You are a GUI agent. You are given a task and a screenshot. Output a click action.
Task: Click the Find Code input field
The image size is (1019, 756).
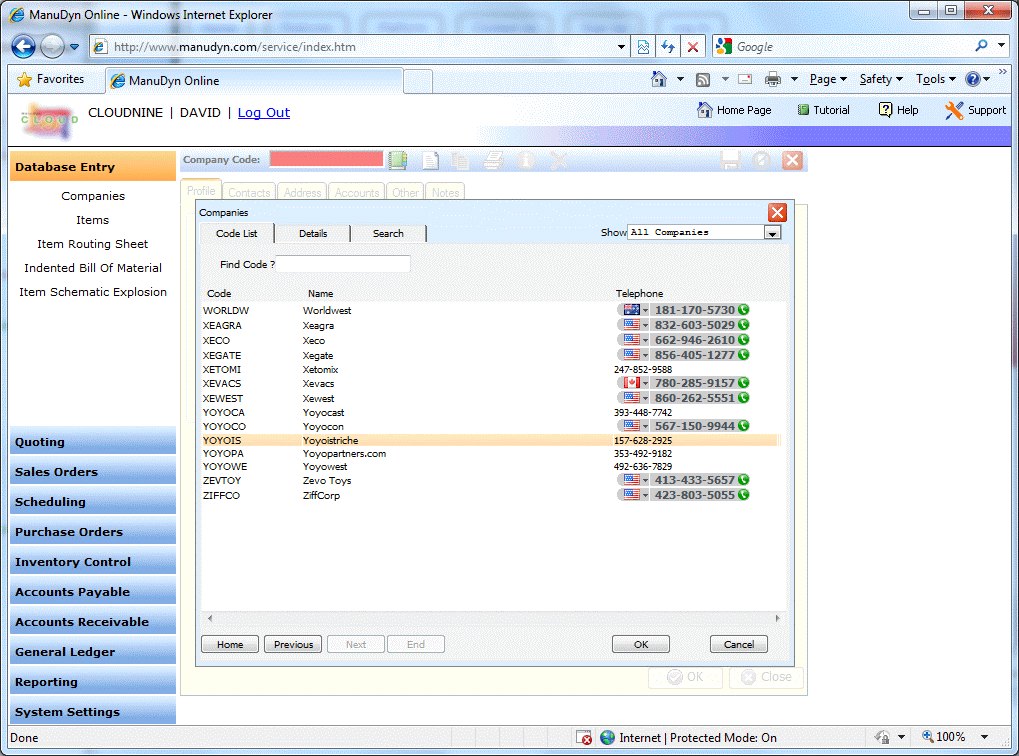[x=344, y=264]
